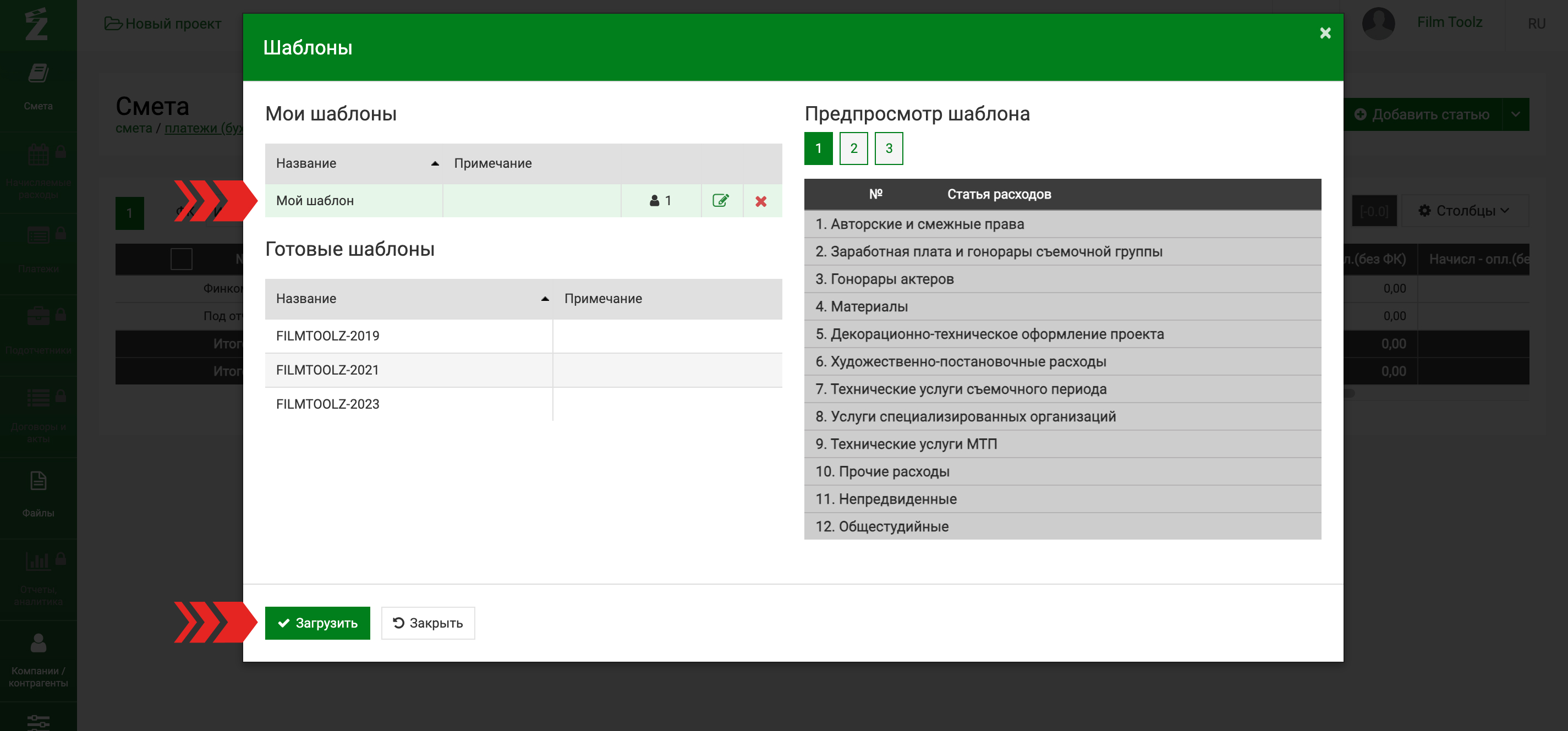1568x731 pixels.
Task: Click the edit icon for Мой шаблон
Action: point(721,200)
